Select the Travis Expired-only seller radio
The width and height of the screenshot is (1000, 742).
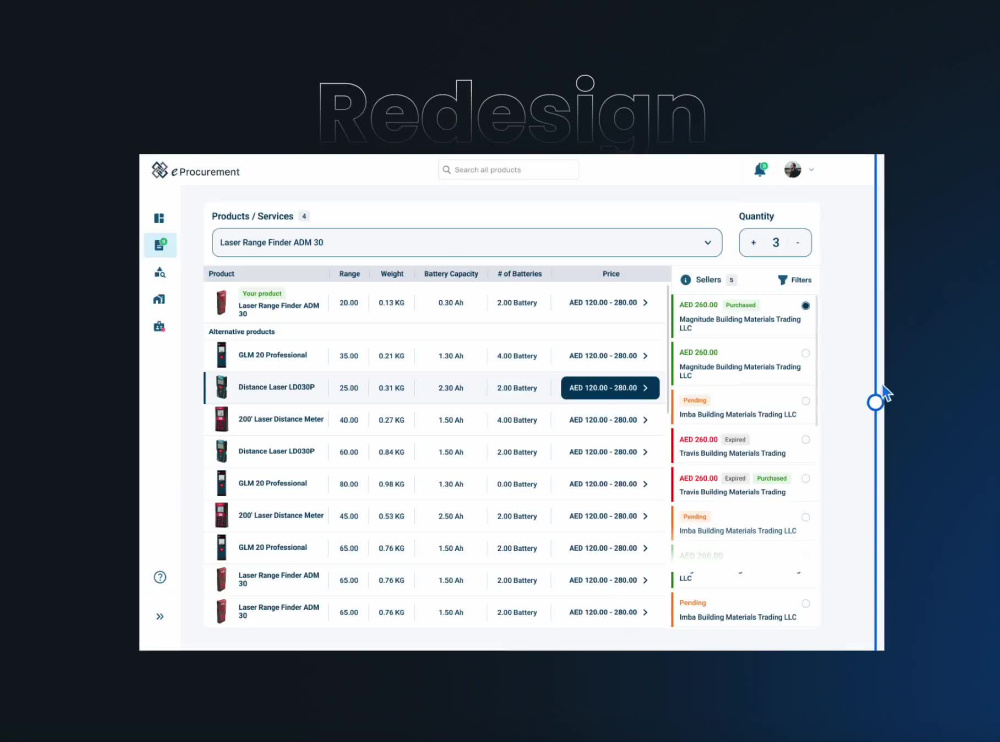(805, 440)
